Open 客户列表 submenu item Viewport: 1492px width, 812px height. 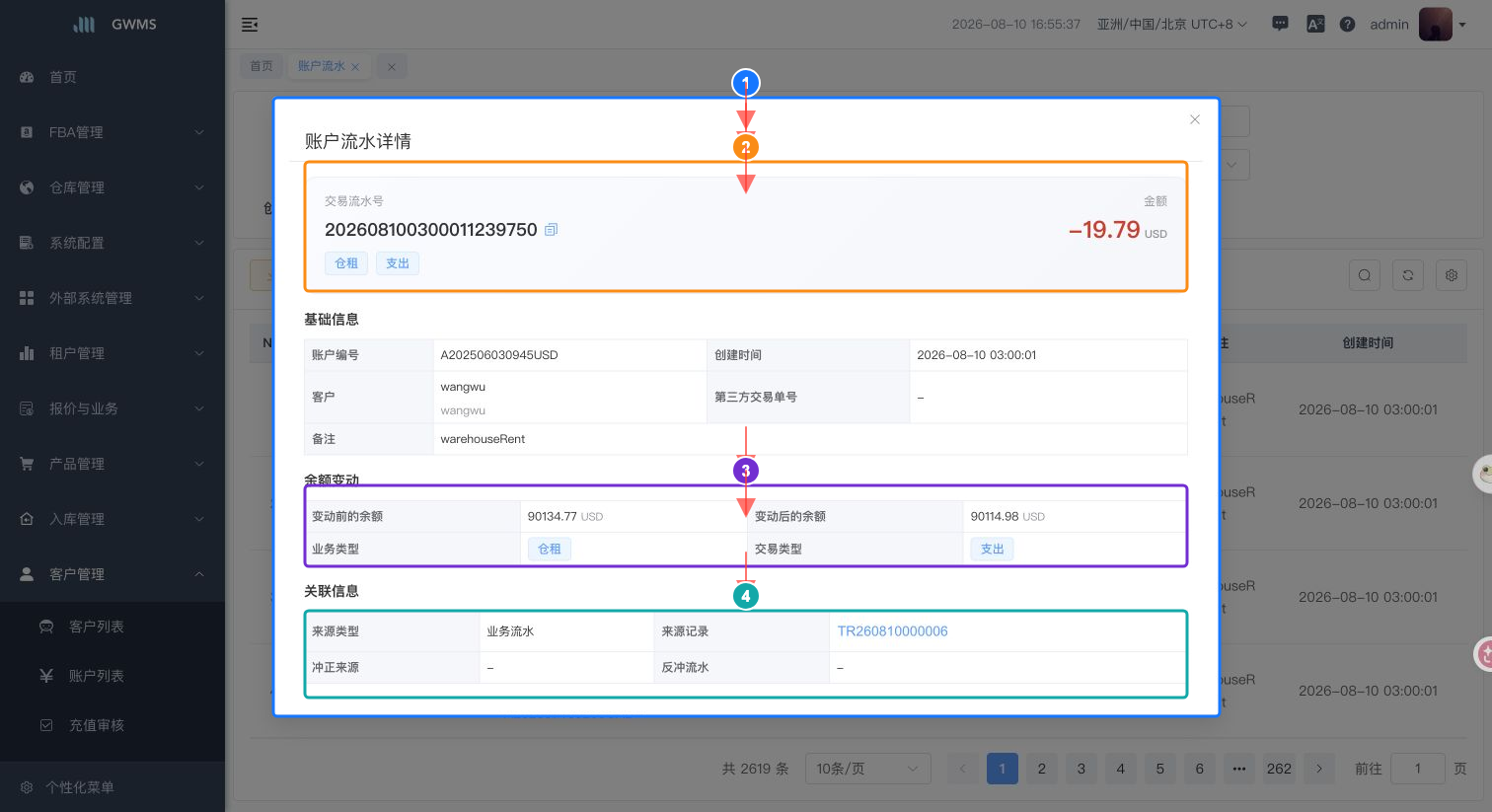pyautogui.click(x=112, y=627)
